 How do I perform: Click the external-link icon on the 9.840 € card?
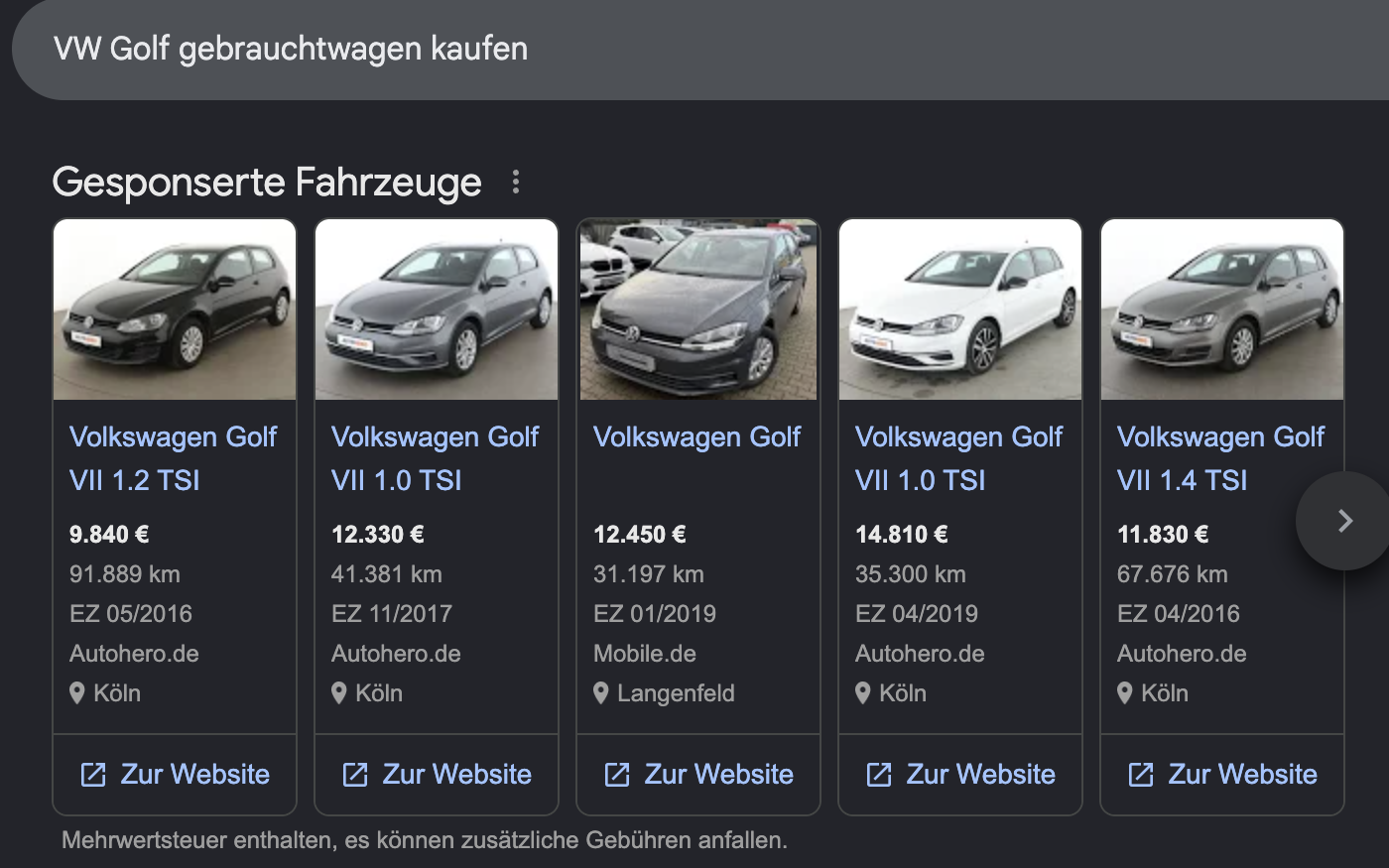click(x=93, y=775)
